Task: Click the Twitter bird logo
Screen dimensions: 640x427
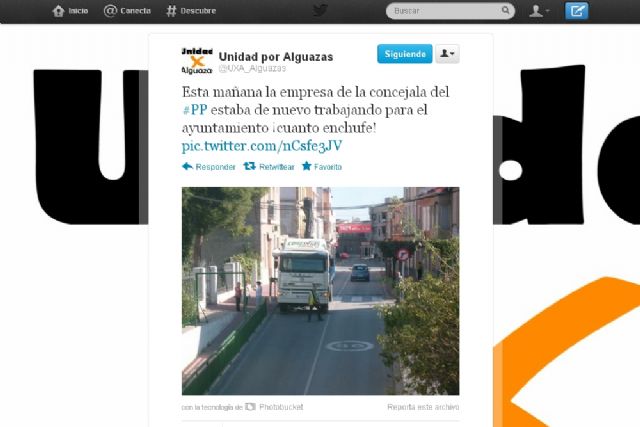Action: 320,11
